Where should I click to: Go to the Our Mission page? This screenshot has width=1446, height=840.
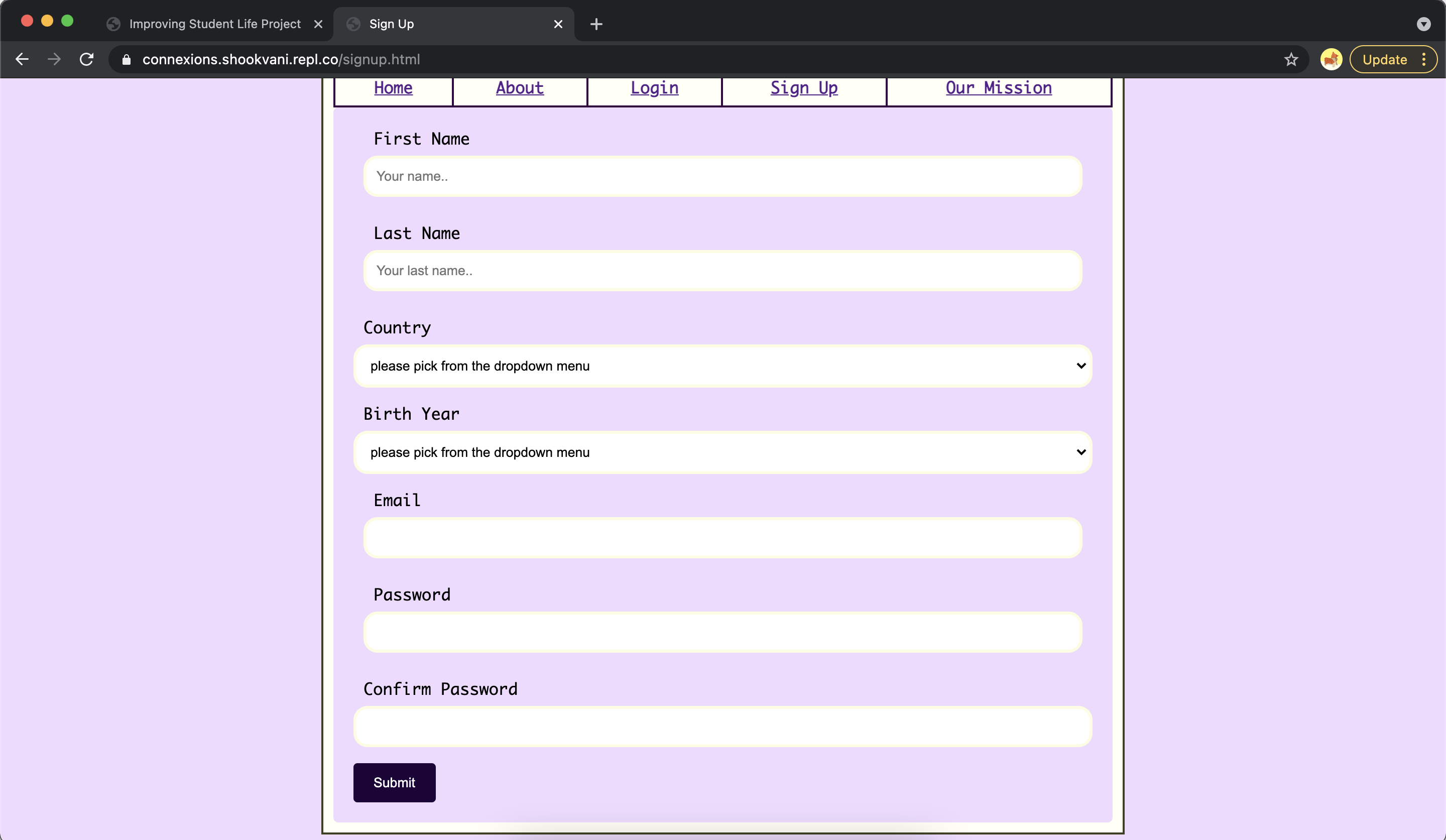pyautogui.click(x=999, y=88)
